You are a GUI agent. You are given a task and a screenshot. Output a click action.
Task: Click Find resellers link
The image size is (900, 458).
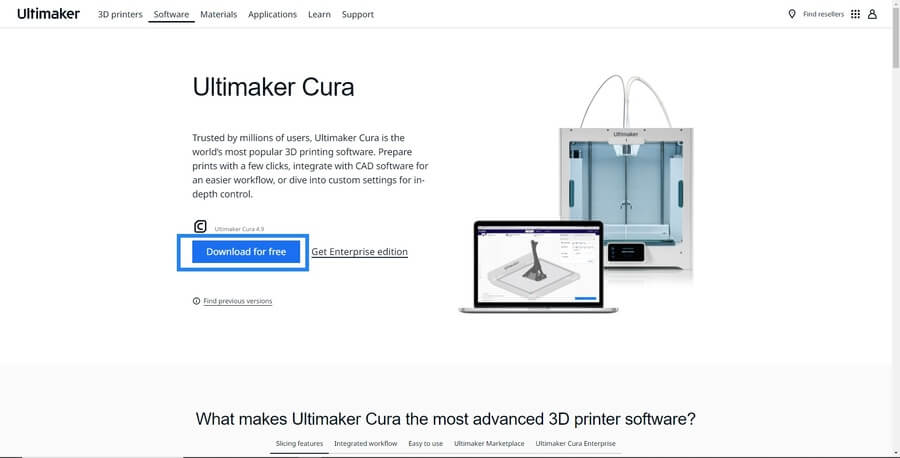click(x=823, y=14)
